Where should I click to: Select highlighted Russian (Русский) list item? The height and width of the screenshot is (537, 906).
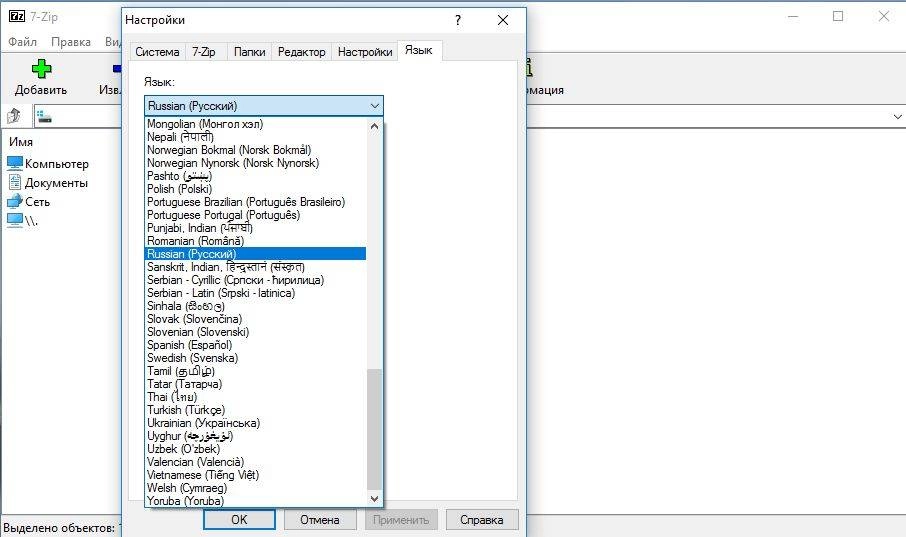tap(255, 254)
